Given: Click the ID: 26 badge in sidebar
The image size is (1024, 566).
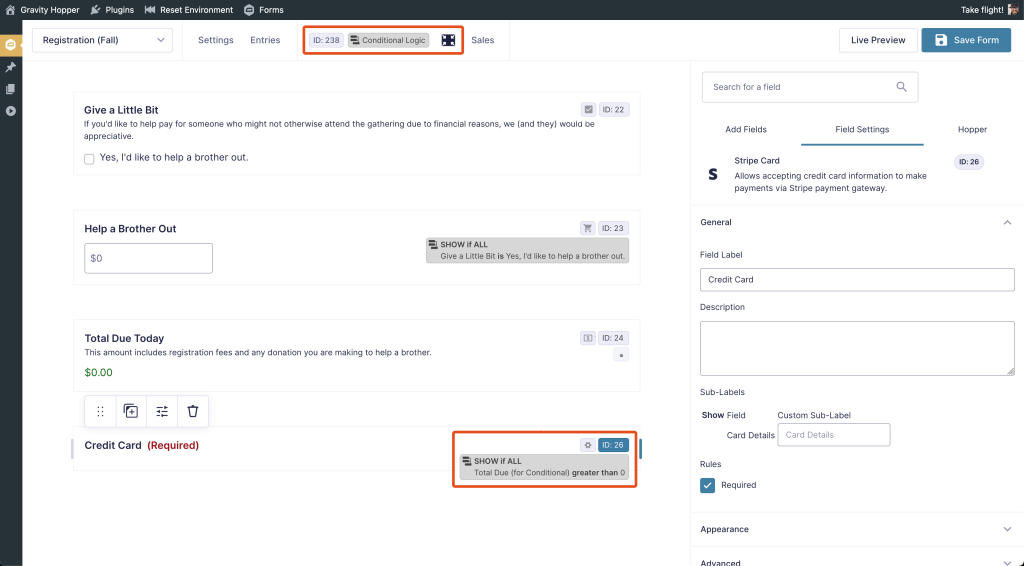Looking at the screenshot, I should [968, 162].
